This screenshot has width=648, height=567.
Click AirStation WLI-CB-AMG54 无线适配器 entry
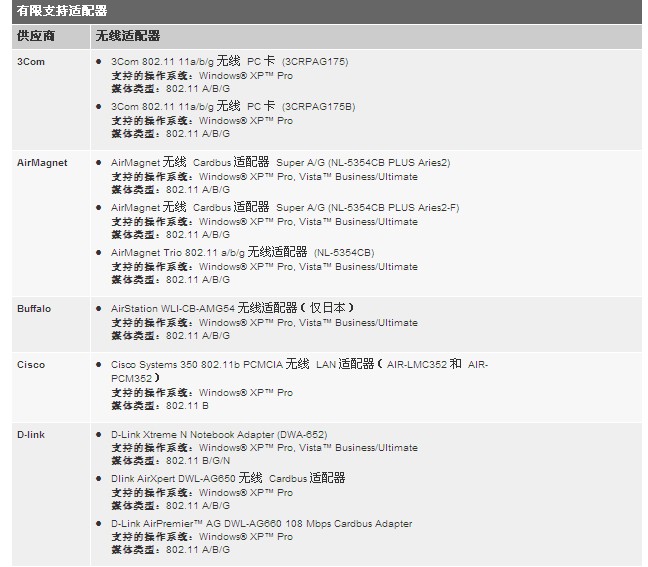point(232,308)
